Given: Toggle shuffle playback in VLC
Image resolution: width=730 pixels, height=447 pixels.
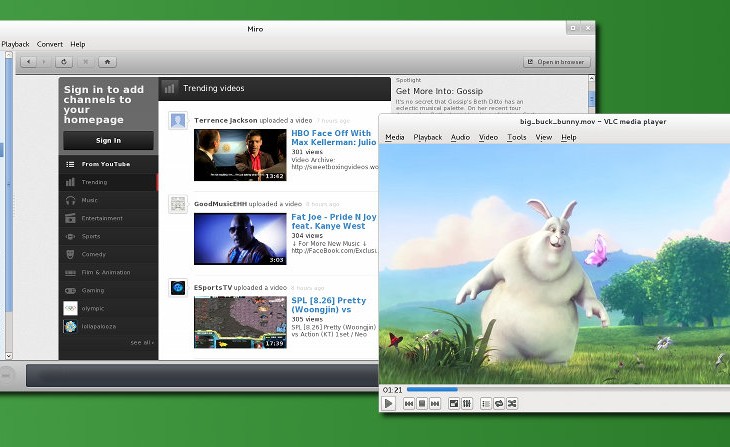Looking at the screenshot, I should (x=512, y=404).
